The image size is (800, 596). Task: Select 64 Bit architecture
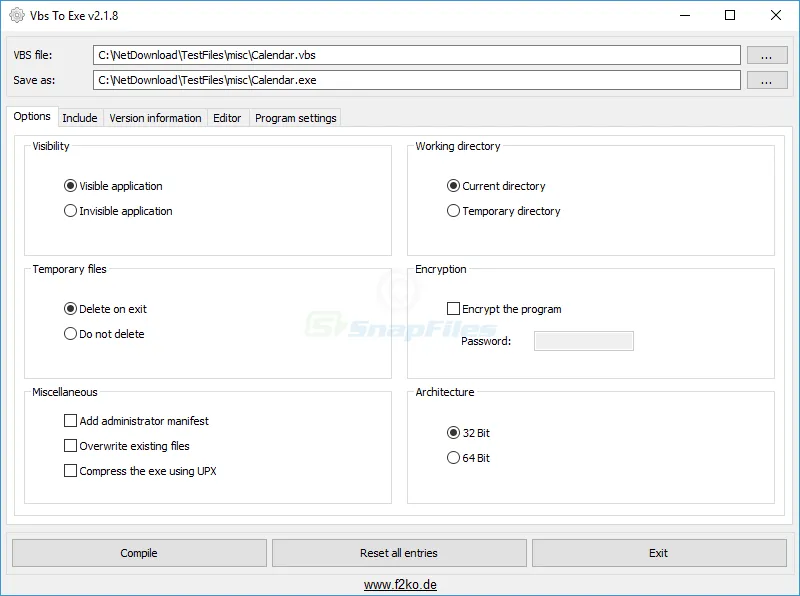point(468,458)
